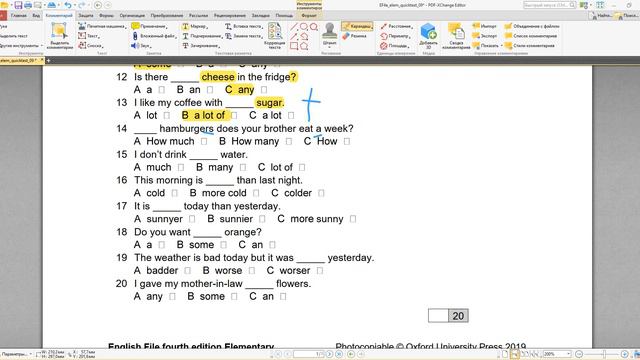Image resolution: width=640 pixels, height=360 pixels.
Task: Open the Вид ribbon tab
Action: (36, 16)
